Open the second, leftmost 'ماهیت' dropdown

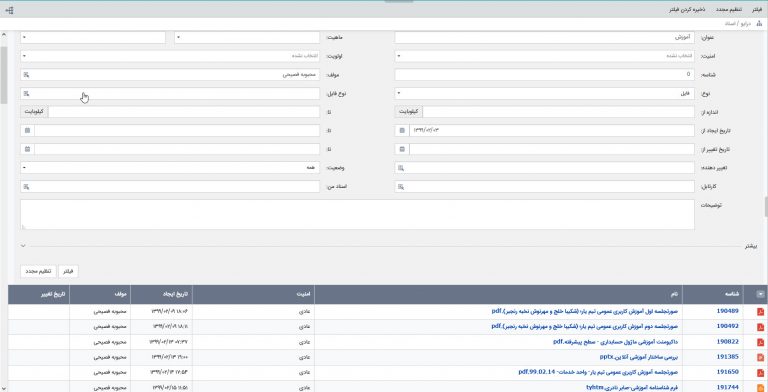[x=93, y=38]
